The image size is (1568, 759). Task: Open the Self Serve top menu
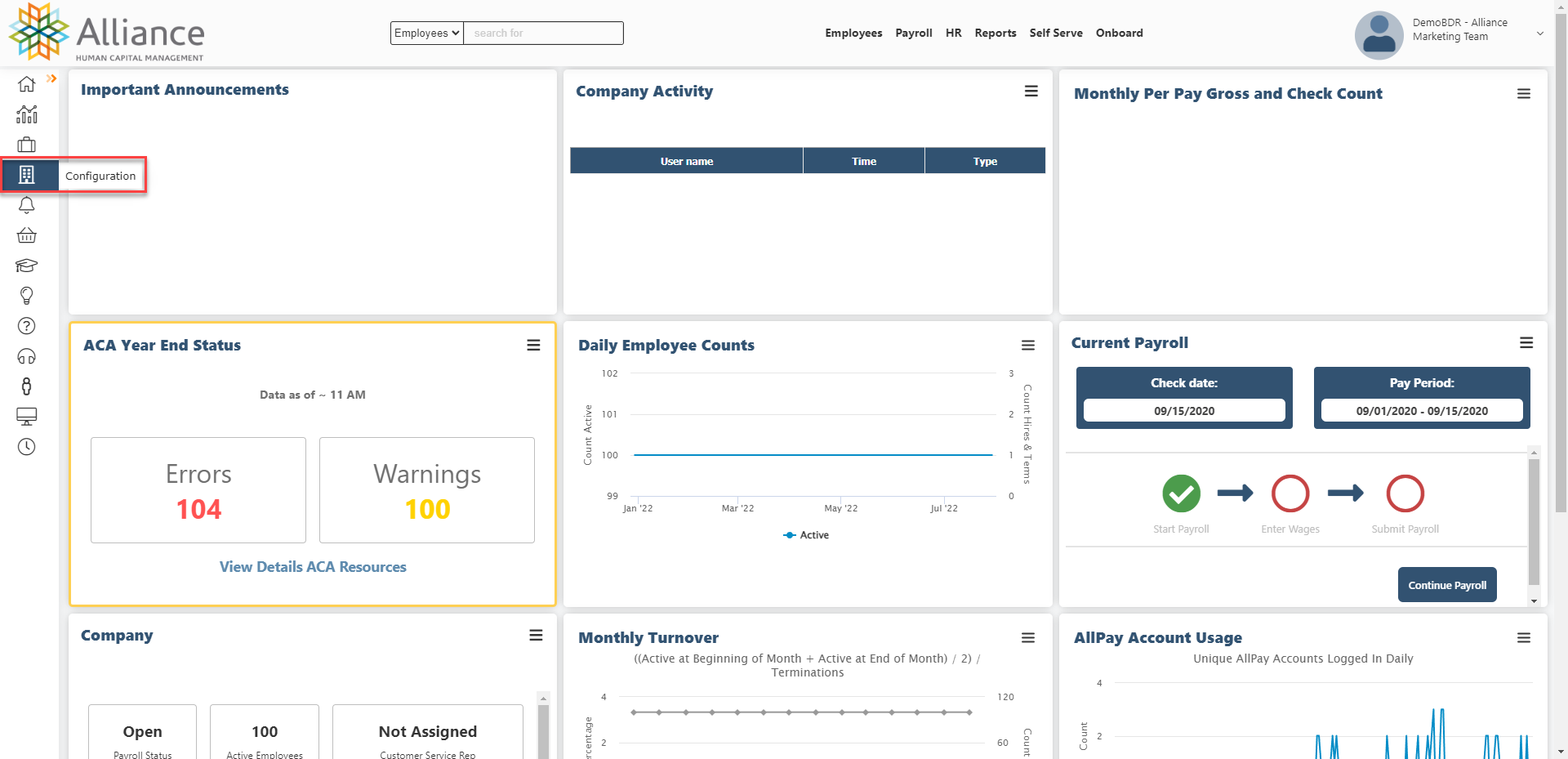(x=1056, y=33)
